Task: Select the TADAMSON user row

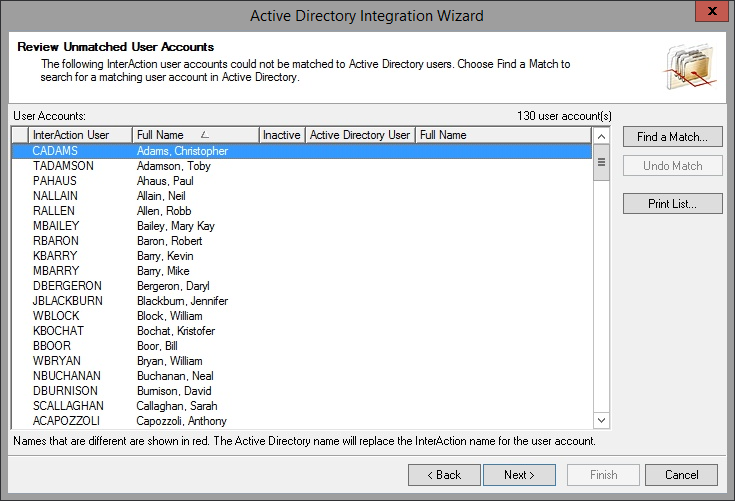Action: [x=302, y=166]
